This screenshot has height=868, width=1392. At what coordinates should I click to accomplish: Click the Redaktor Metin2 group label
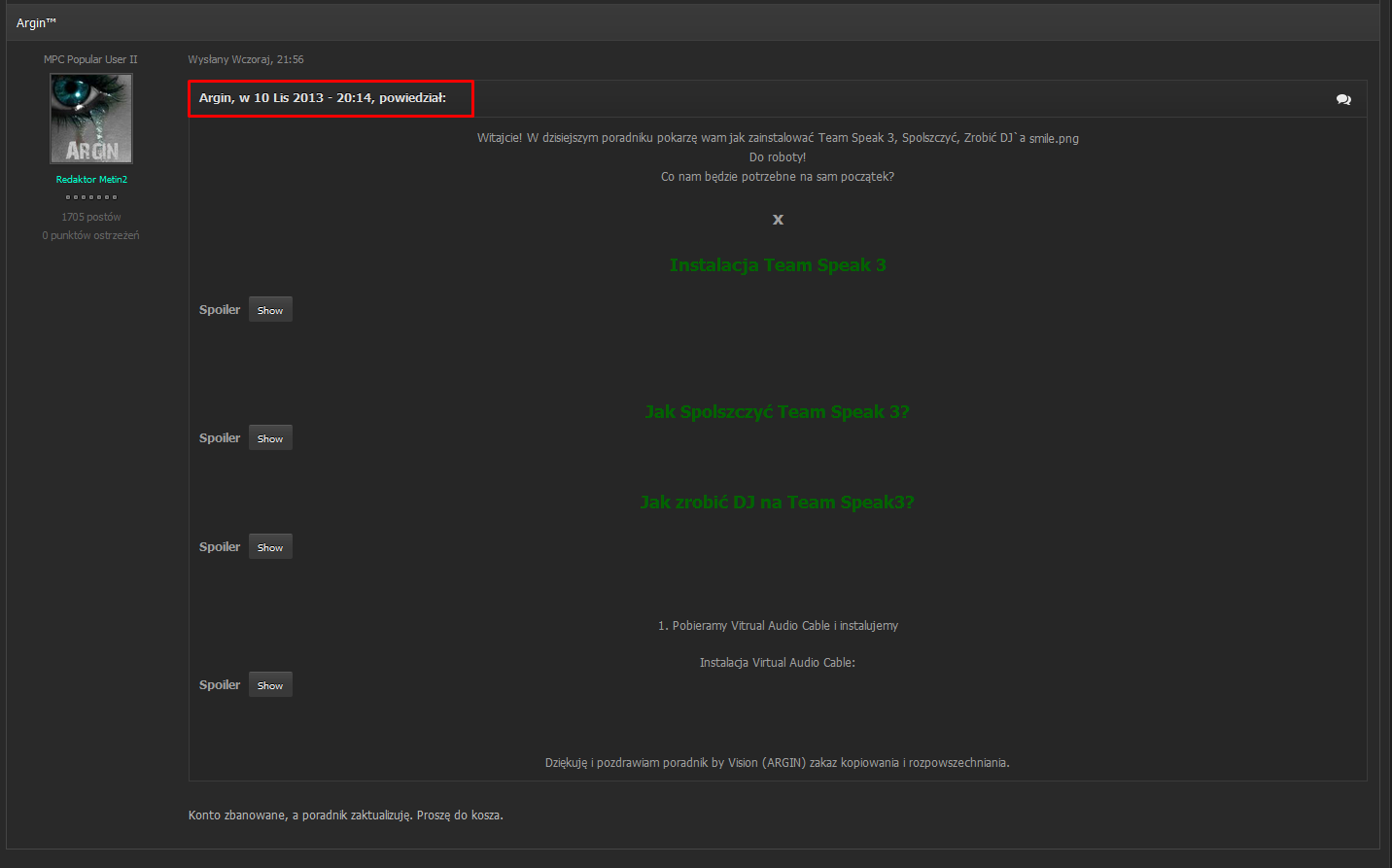tap(91, 179)
